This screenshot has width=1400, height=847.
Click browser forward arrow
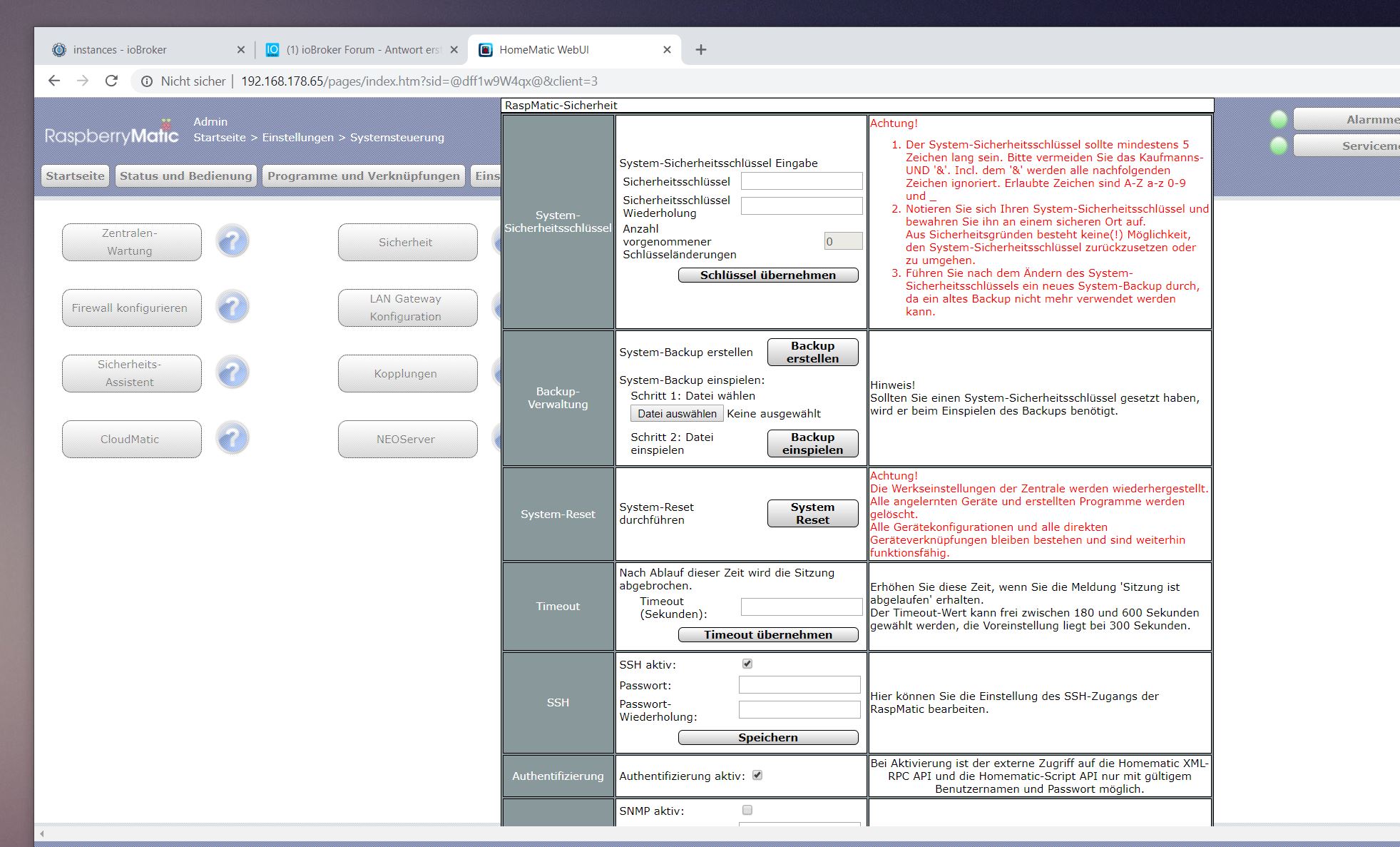coord(83,81)
